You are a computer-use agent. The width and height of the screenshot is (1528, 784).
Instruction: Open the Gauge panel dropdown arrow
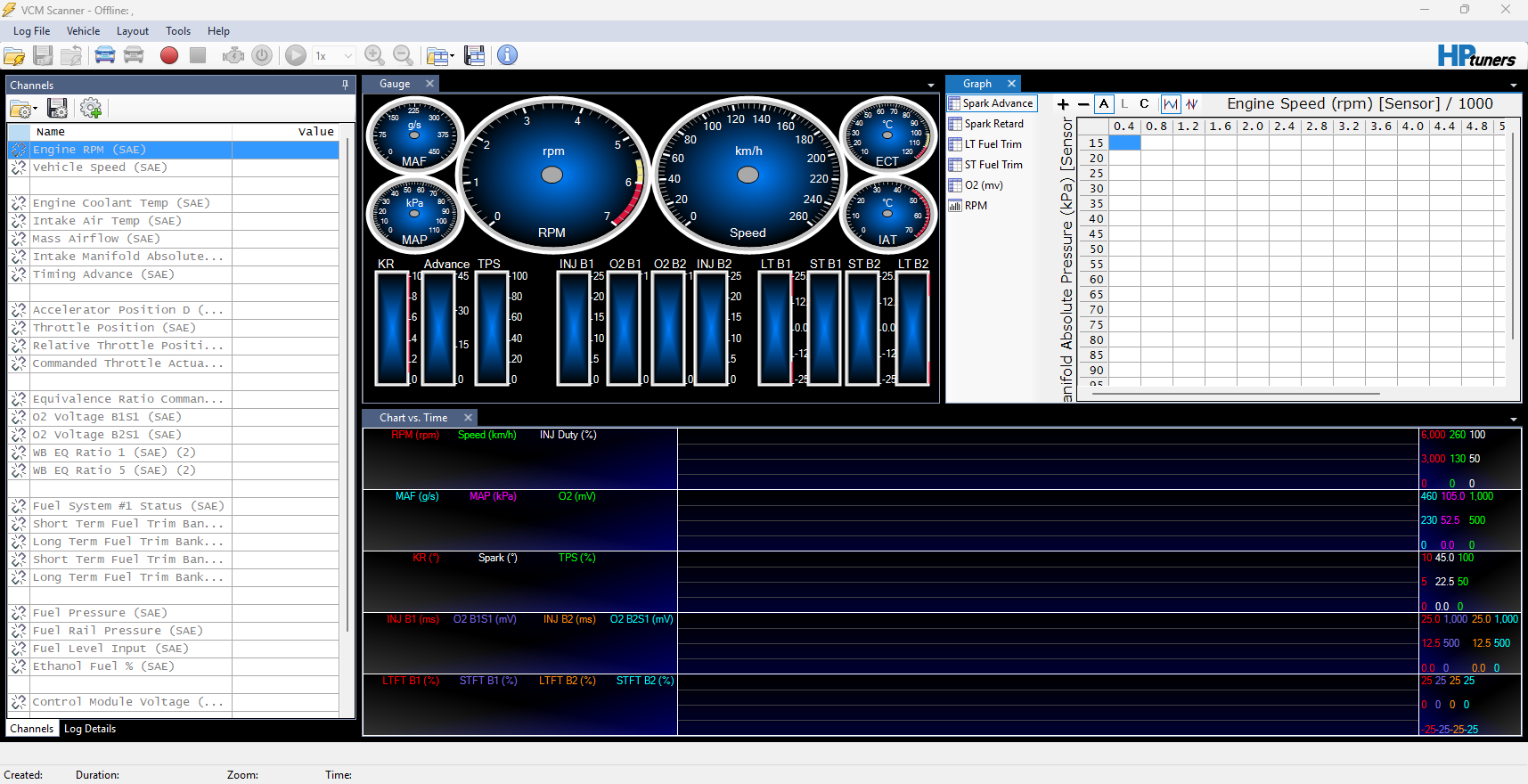coord(931,86)
